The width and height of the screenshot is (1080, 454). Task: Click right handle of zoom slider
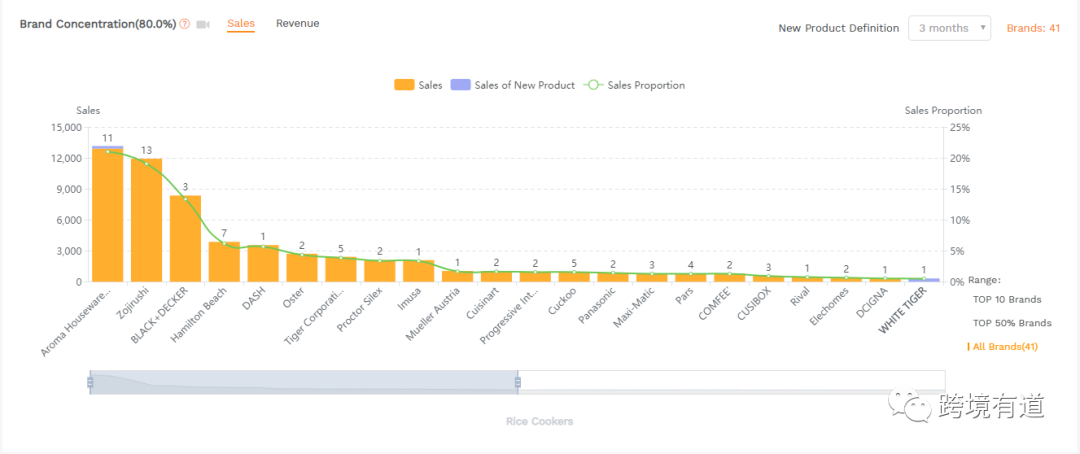coord(517,382)
